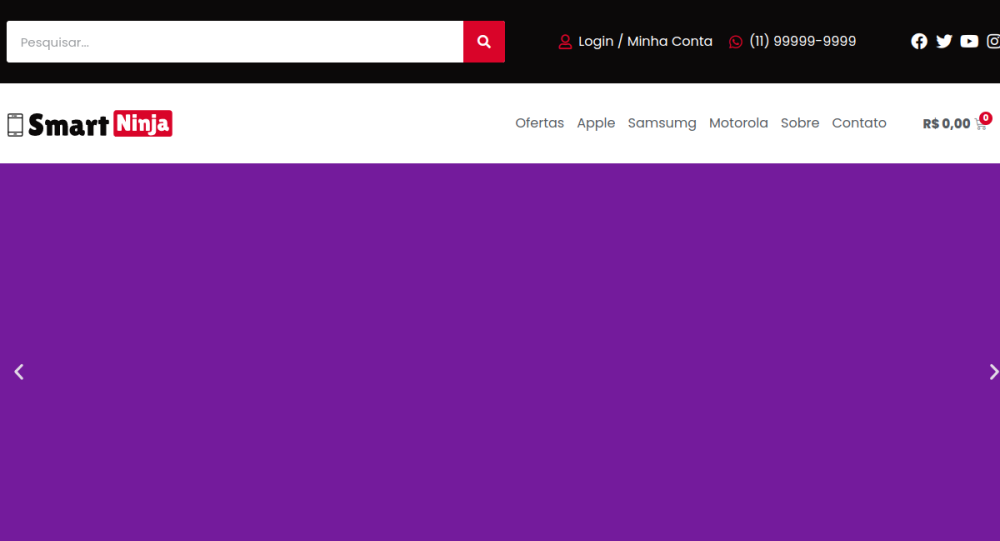The height and width of the screenshot is (541, 1000).
Task: Click the red search magnifier button
Action: tap(483, 41)
